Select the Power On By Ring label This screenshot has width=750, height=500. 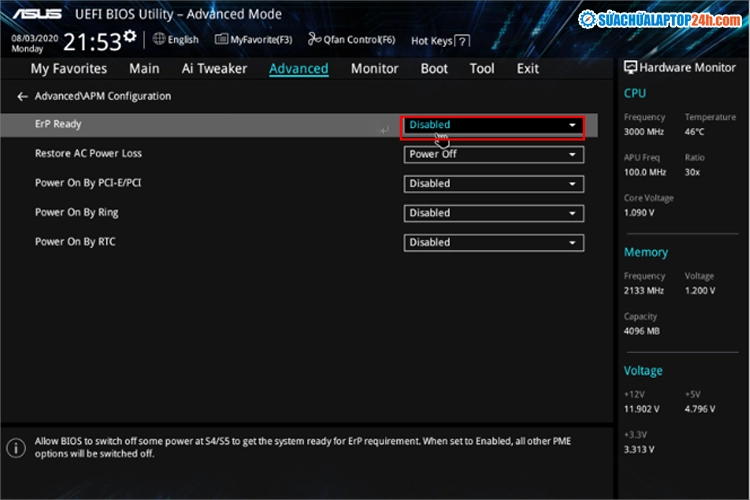pos(77,212)
